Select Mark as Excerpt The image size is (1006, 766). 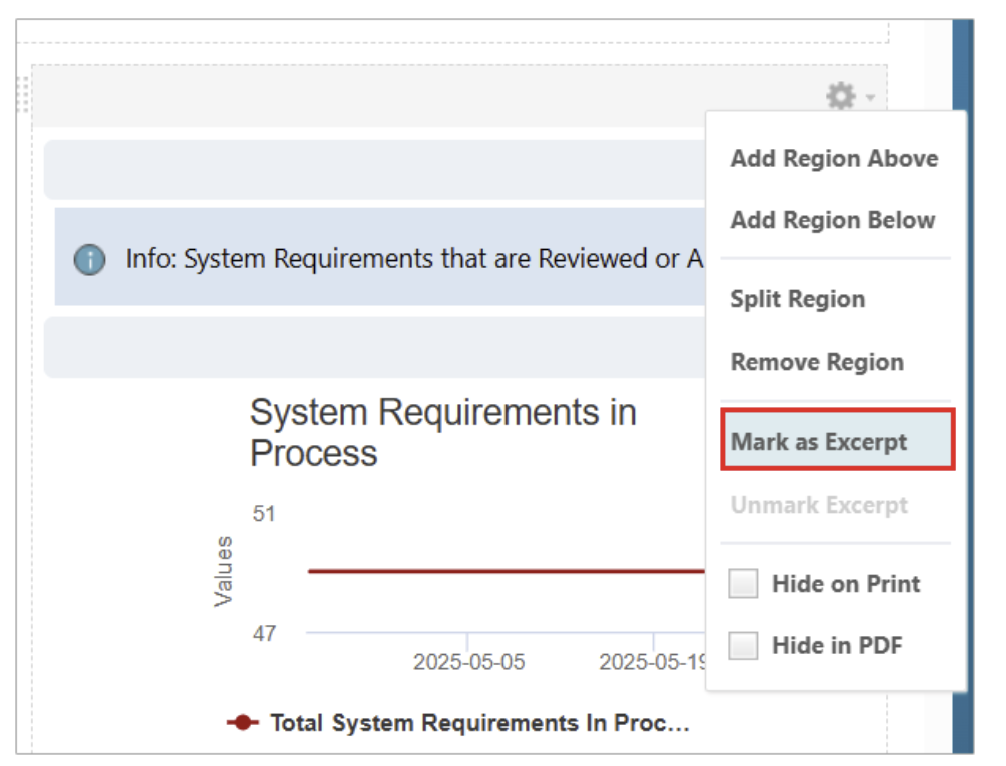point(837,439)
